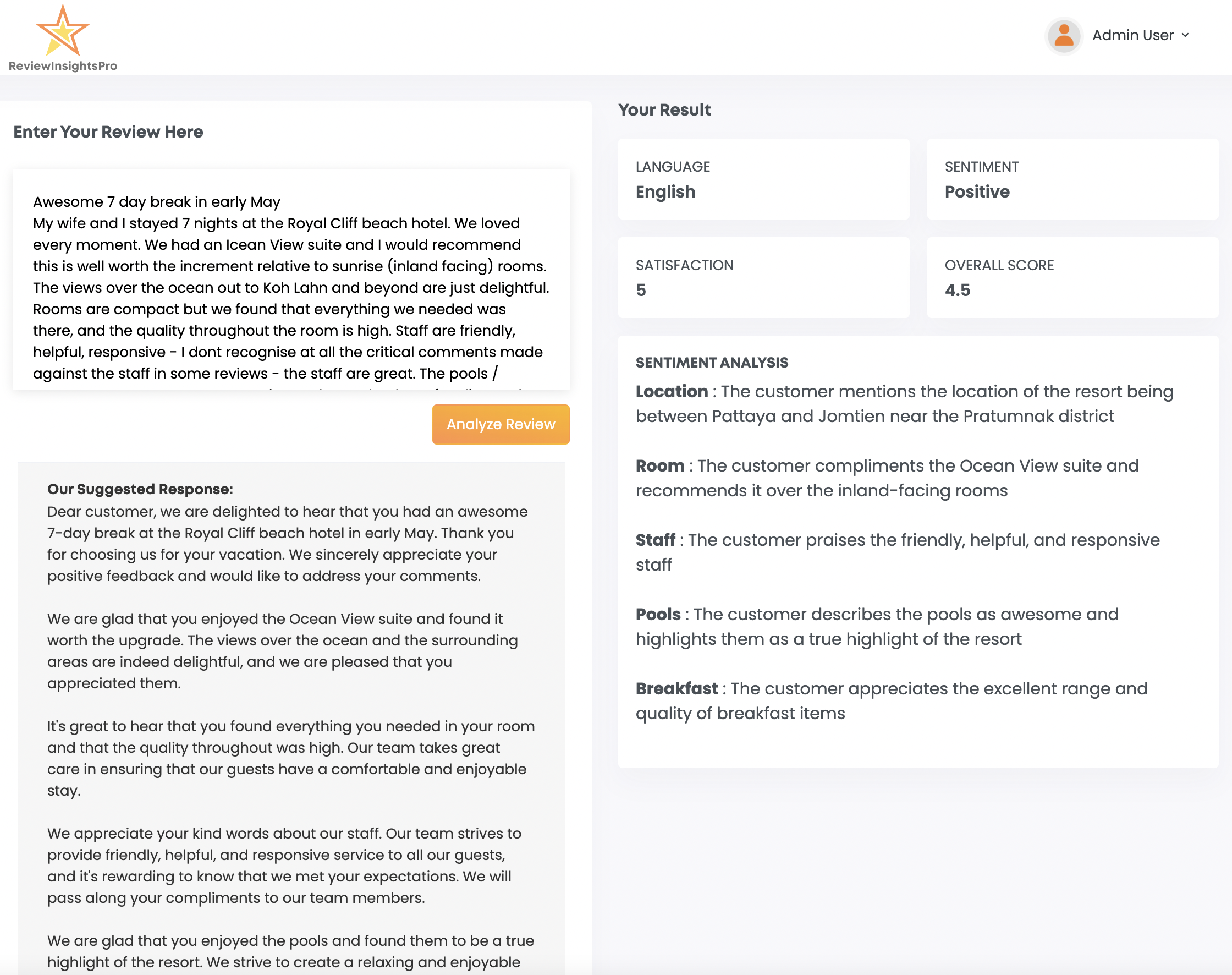This screenshot has width=1232, height=975.
Task: Click the ReviewInsightsPro star logo
Action: point(62,31)
